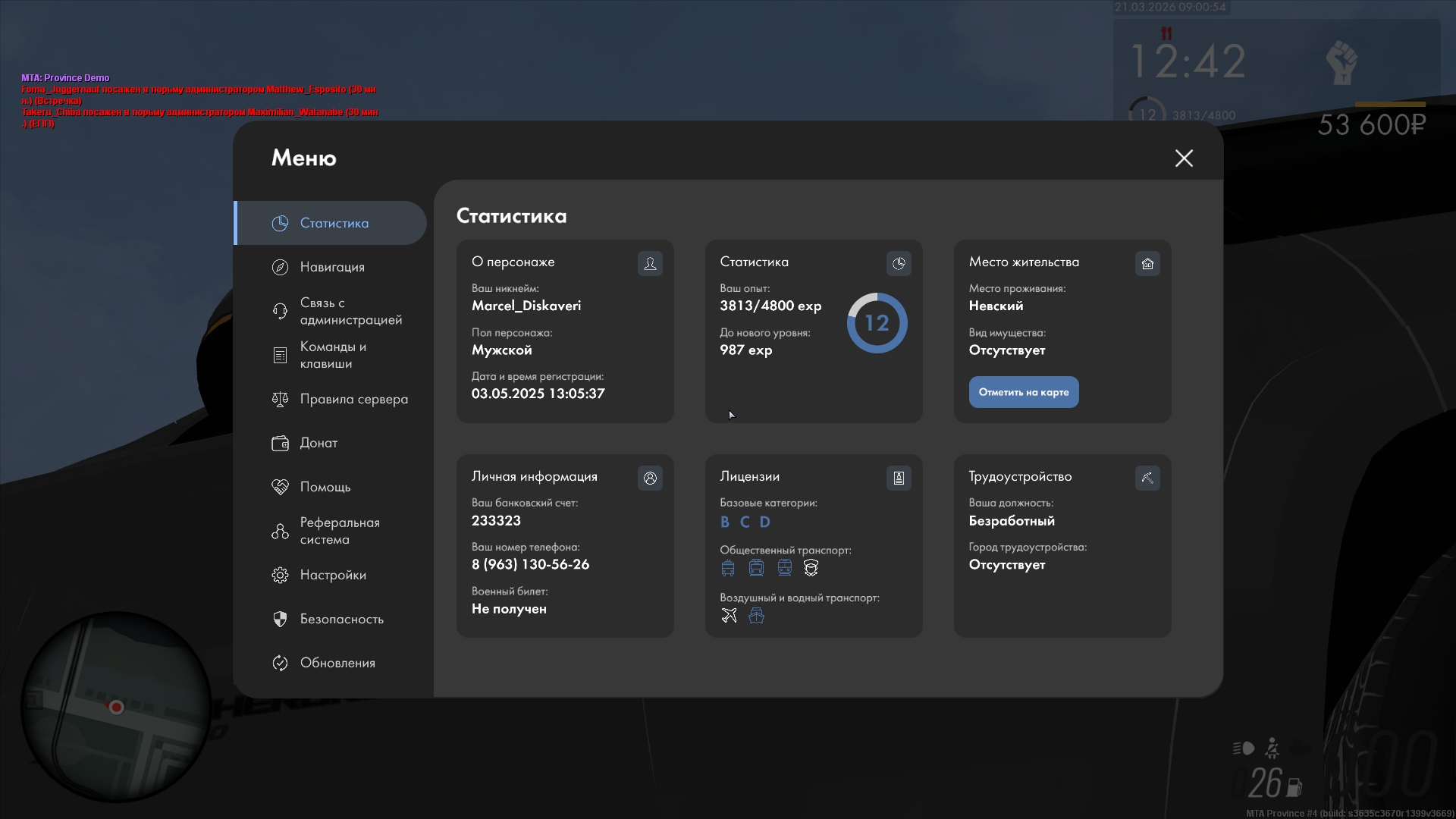Click the profile icon in О персонаже card

650,263
